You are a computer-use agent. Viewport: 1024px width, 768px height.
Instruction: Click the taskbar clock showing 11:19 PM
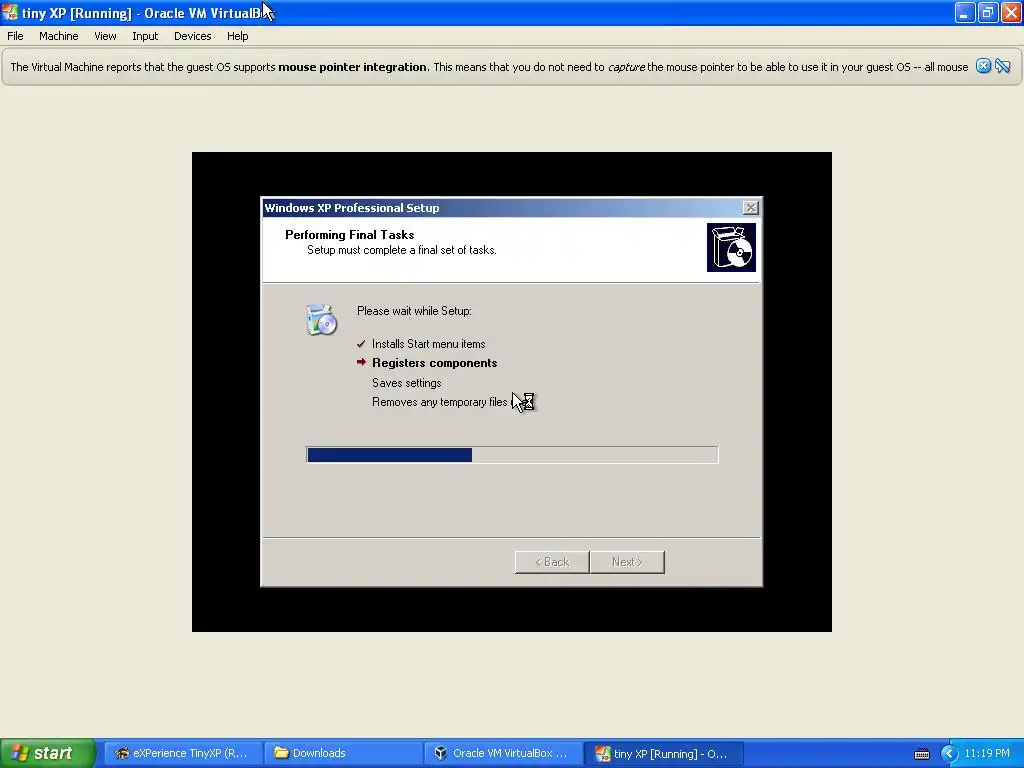coord(987,753)
